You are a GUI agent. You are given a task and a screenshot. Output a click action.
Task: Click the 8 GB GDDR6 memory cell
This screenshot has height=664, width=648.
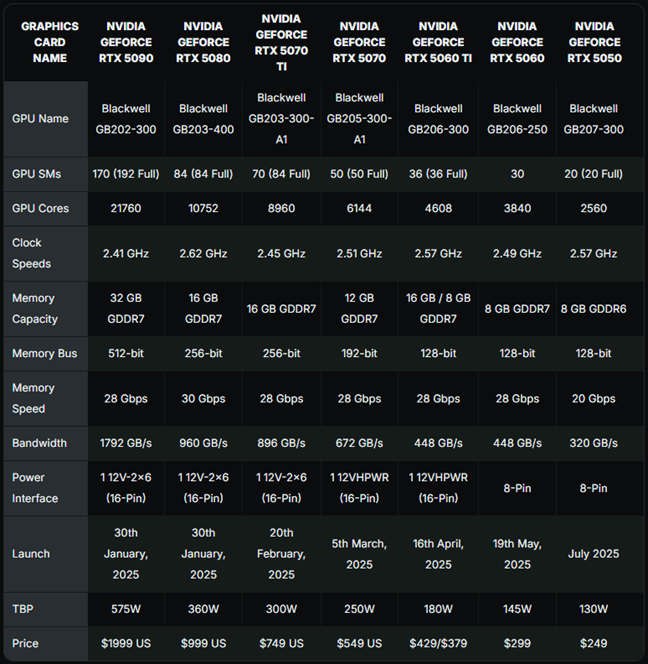click(593, 309)
